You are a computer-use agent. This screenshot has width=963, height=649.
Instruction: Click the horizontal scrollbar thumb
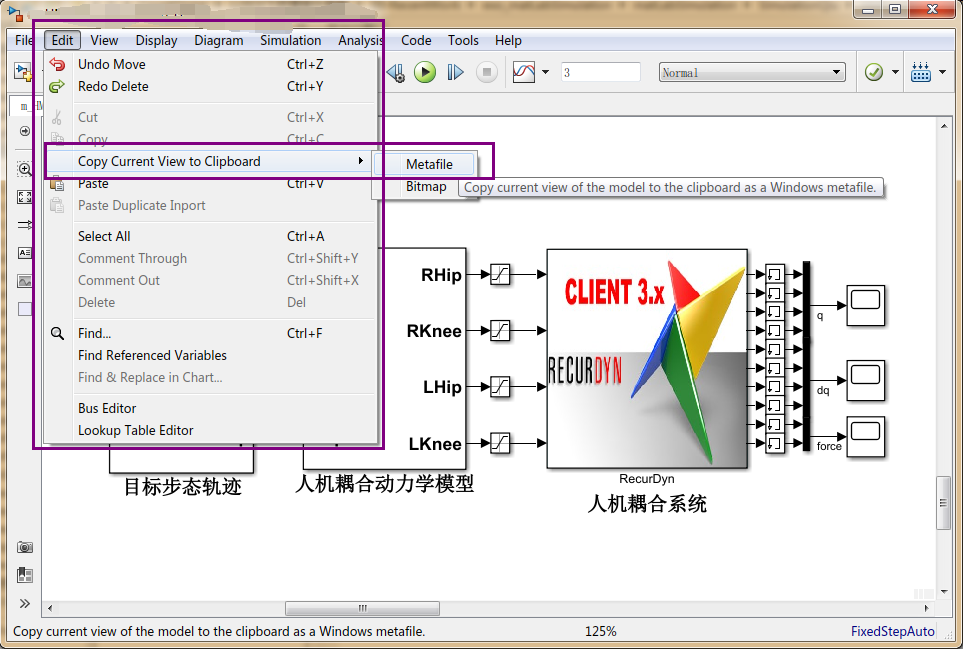[x=362, y=608]
